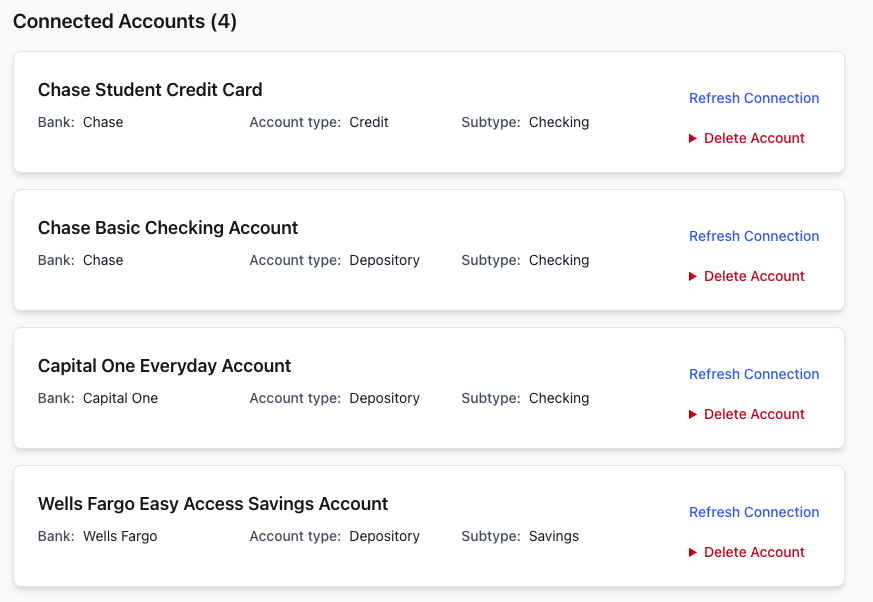Click the red arrow icon in Capital One Everyday card
The height and width of the screenshot is (602, 873).
pos(692,414)
